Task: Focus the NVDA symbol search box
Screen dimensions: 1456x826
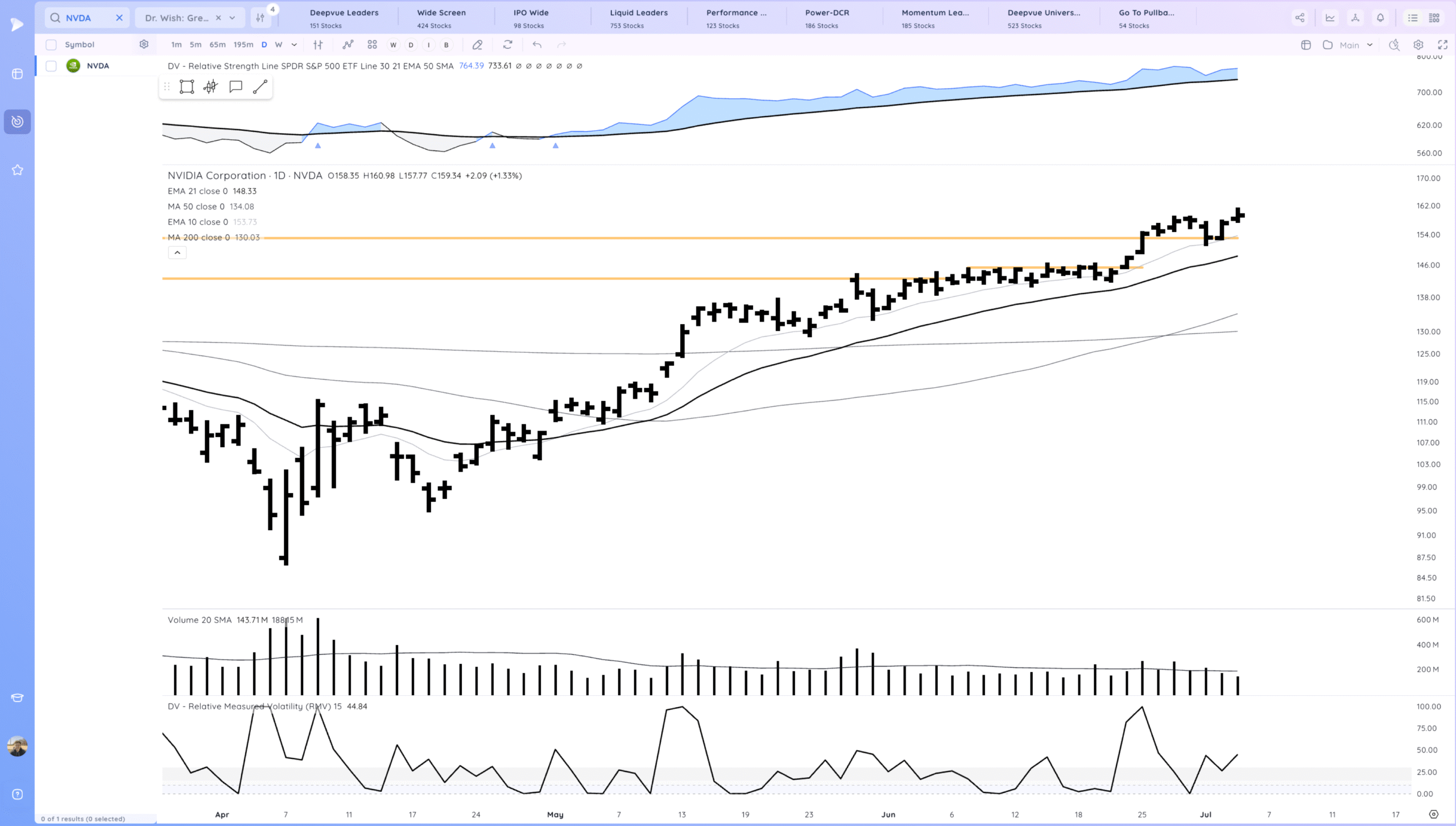Action: [86, 18]
